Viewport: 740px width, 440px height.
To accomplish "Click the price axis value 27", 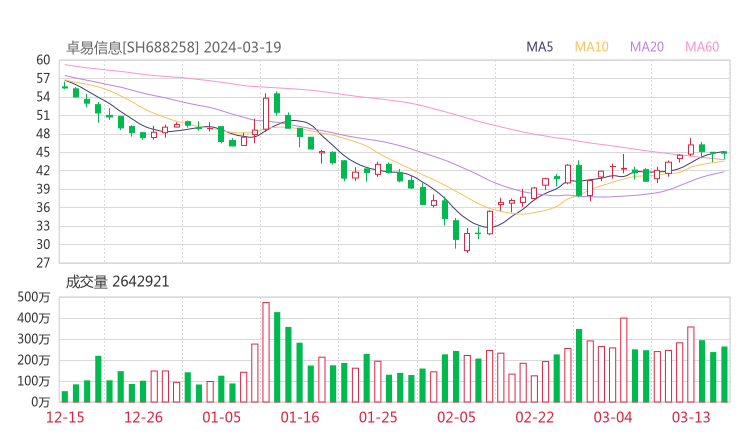I will coord(43,263).
